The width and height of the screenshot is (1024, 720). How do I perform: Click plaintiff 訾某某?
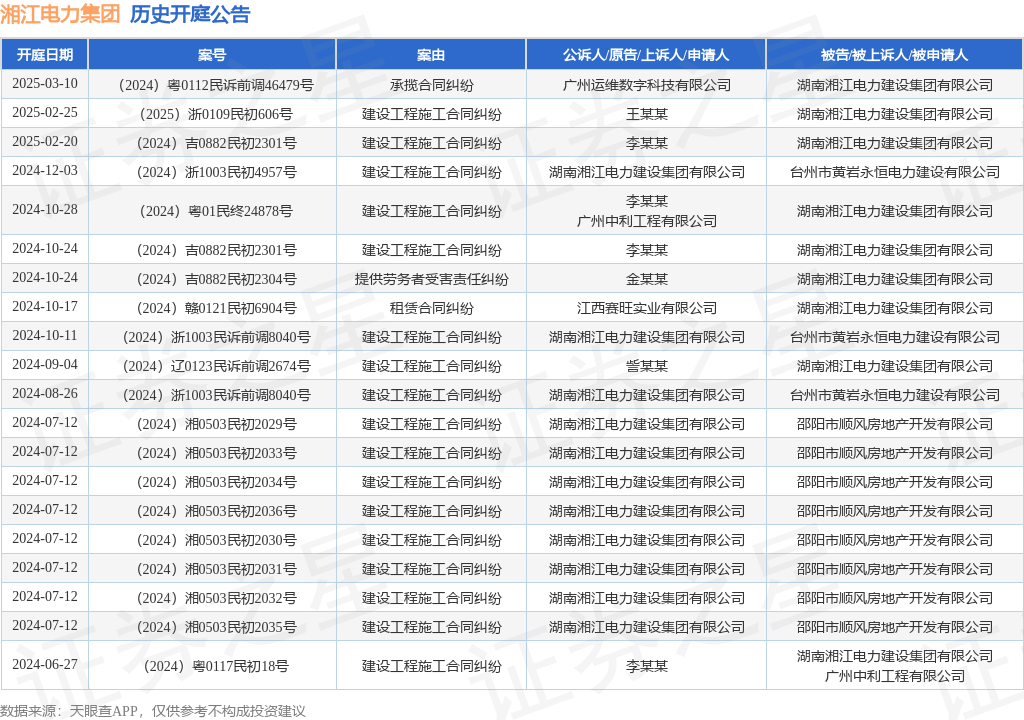coord(647,367)
